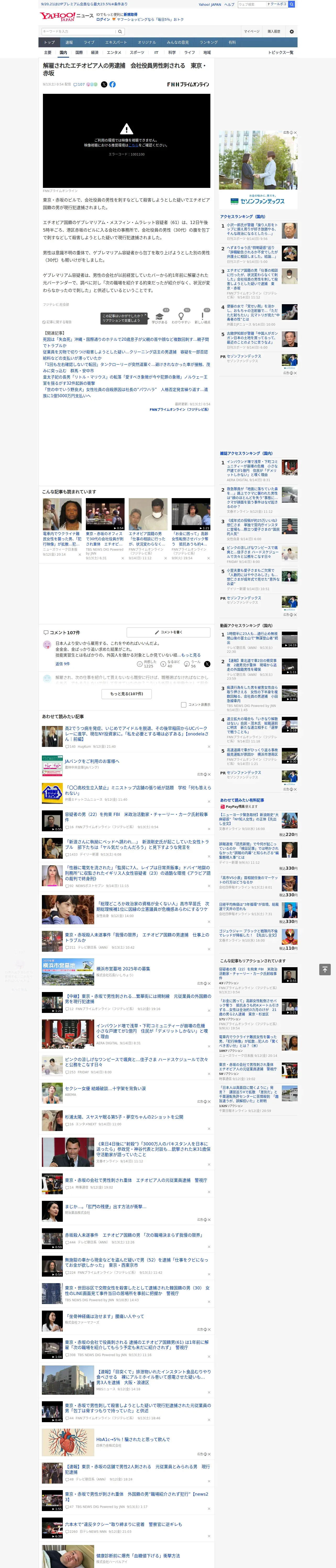The height and width of the screenshot is (1568, 336).
Task: Open settings via the gear icon
Action: tap(292, 31)
